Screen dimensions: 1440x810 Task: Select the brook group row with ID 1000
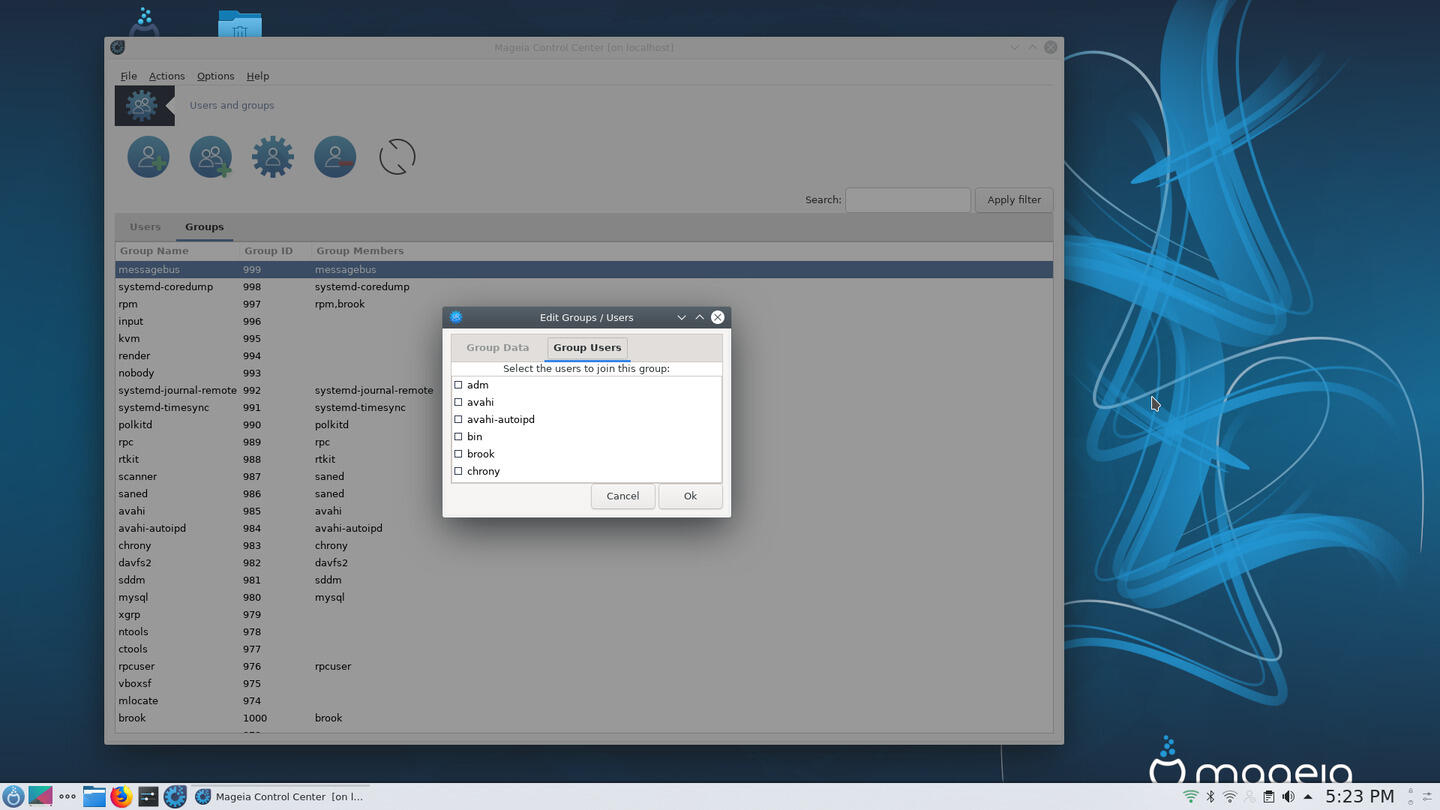click(x=584, y=718)
